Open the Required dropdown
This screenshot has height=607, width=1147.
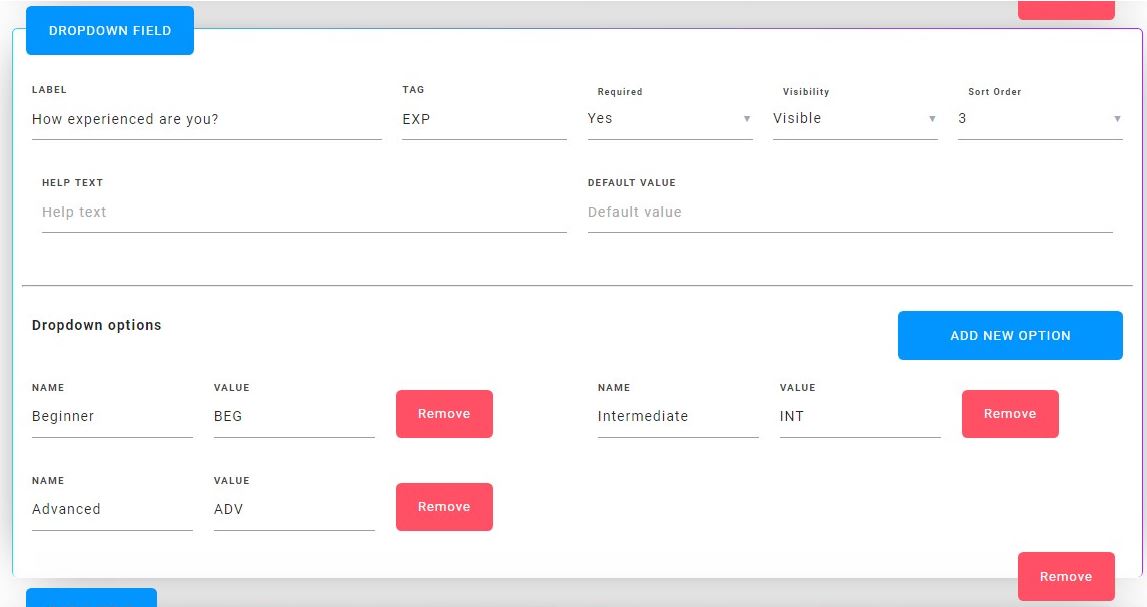(670, 118)
